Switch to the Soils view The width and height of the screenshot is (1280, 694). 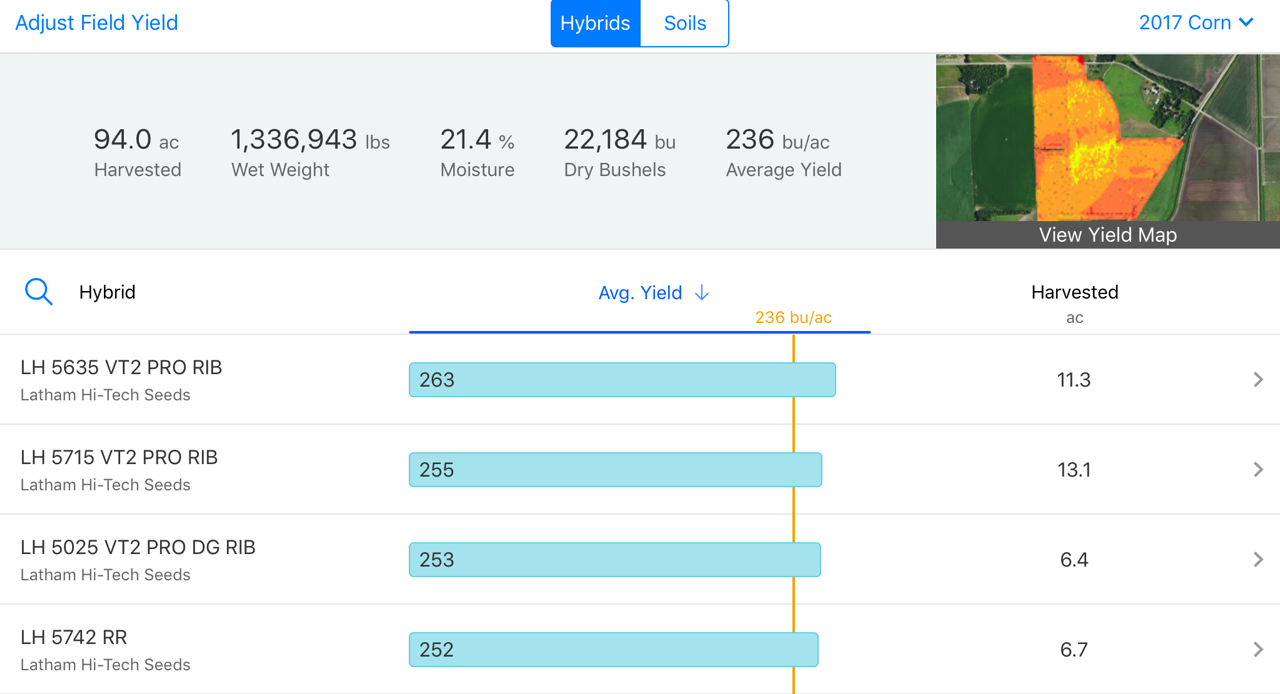[x=685, y=23]
